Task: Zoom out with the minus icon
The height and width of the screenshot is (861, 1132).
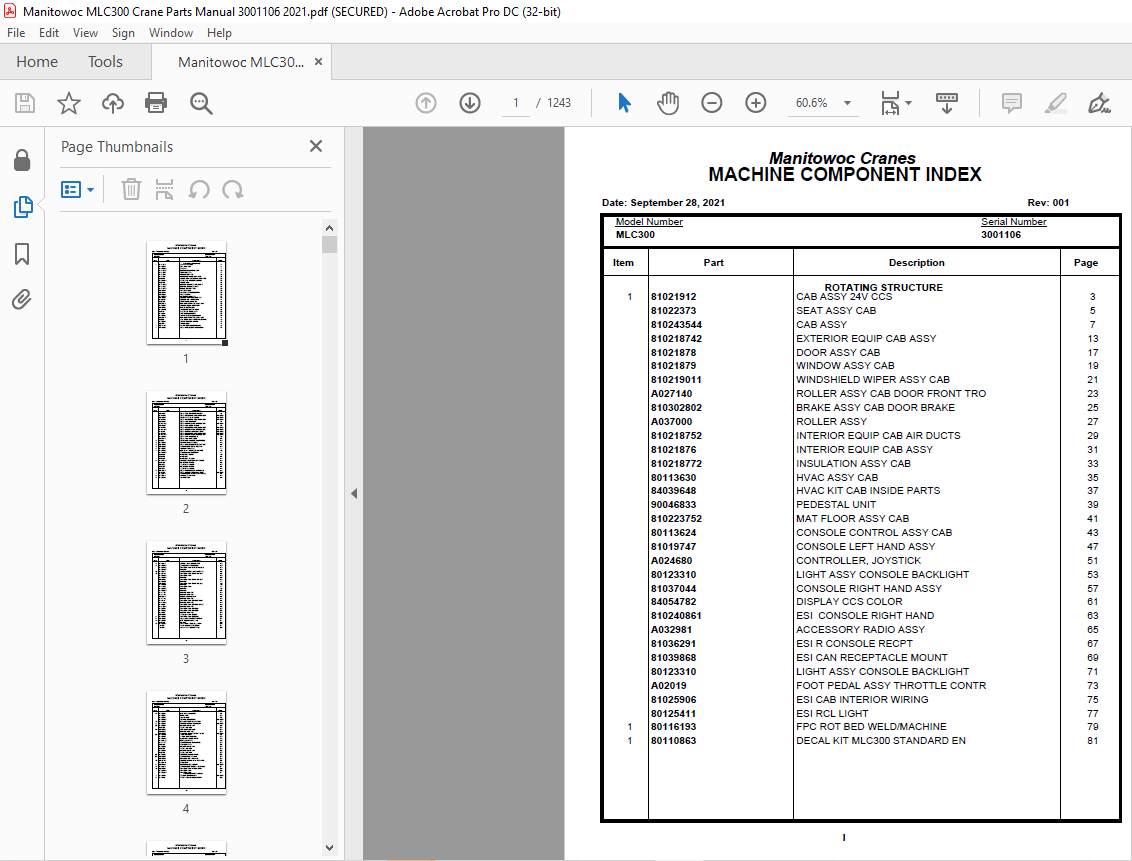Action: (712, 103)
